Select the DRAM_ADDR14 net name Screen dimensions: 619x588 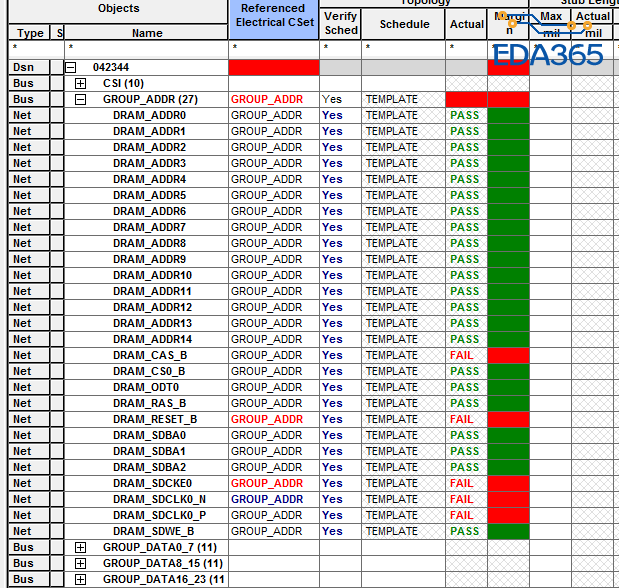tap(152, 339)
